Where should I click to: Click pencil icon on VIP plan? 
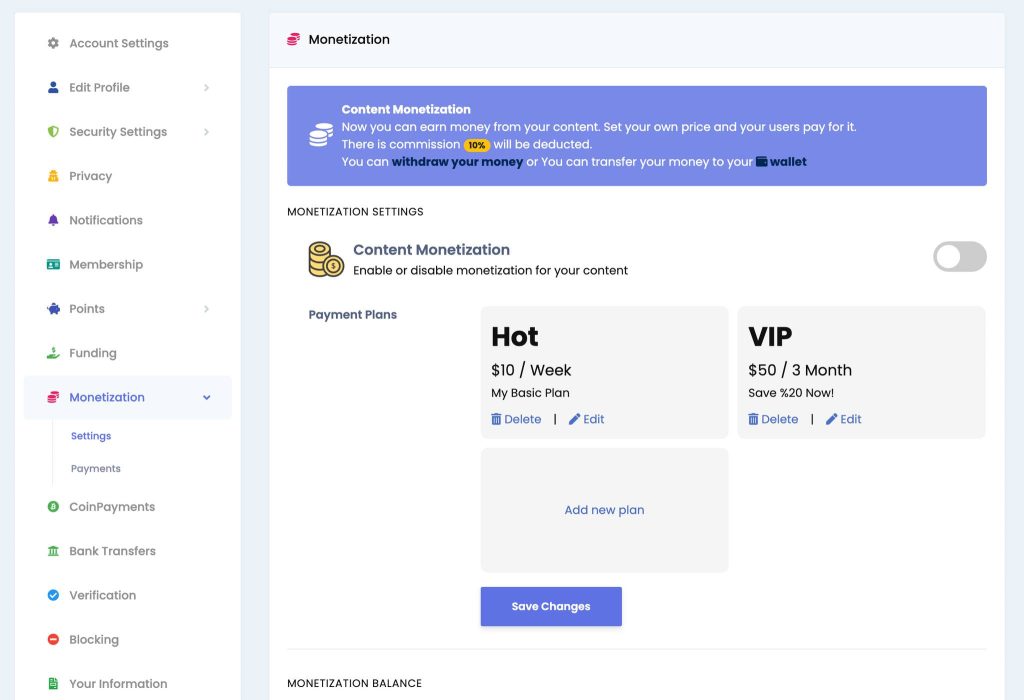pyautogui.click(x=831, y=419)
